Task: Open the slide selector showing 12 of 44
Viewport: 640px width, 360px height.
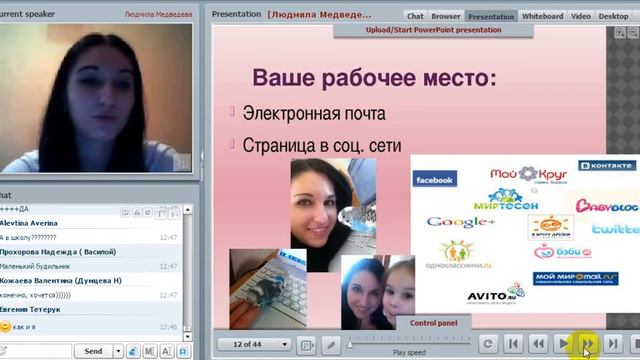Action: tap(253, 344)
